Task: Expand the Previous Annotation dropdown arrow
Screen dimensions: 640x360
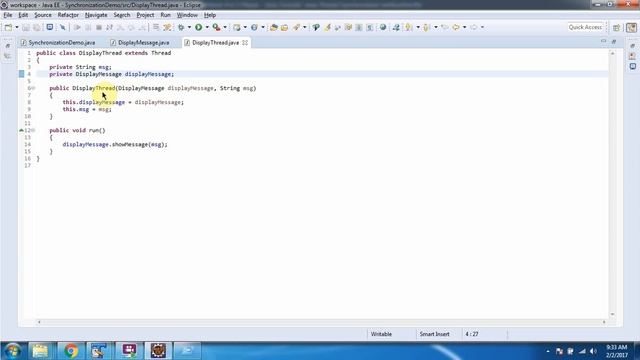Action: coord(436,27)
